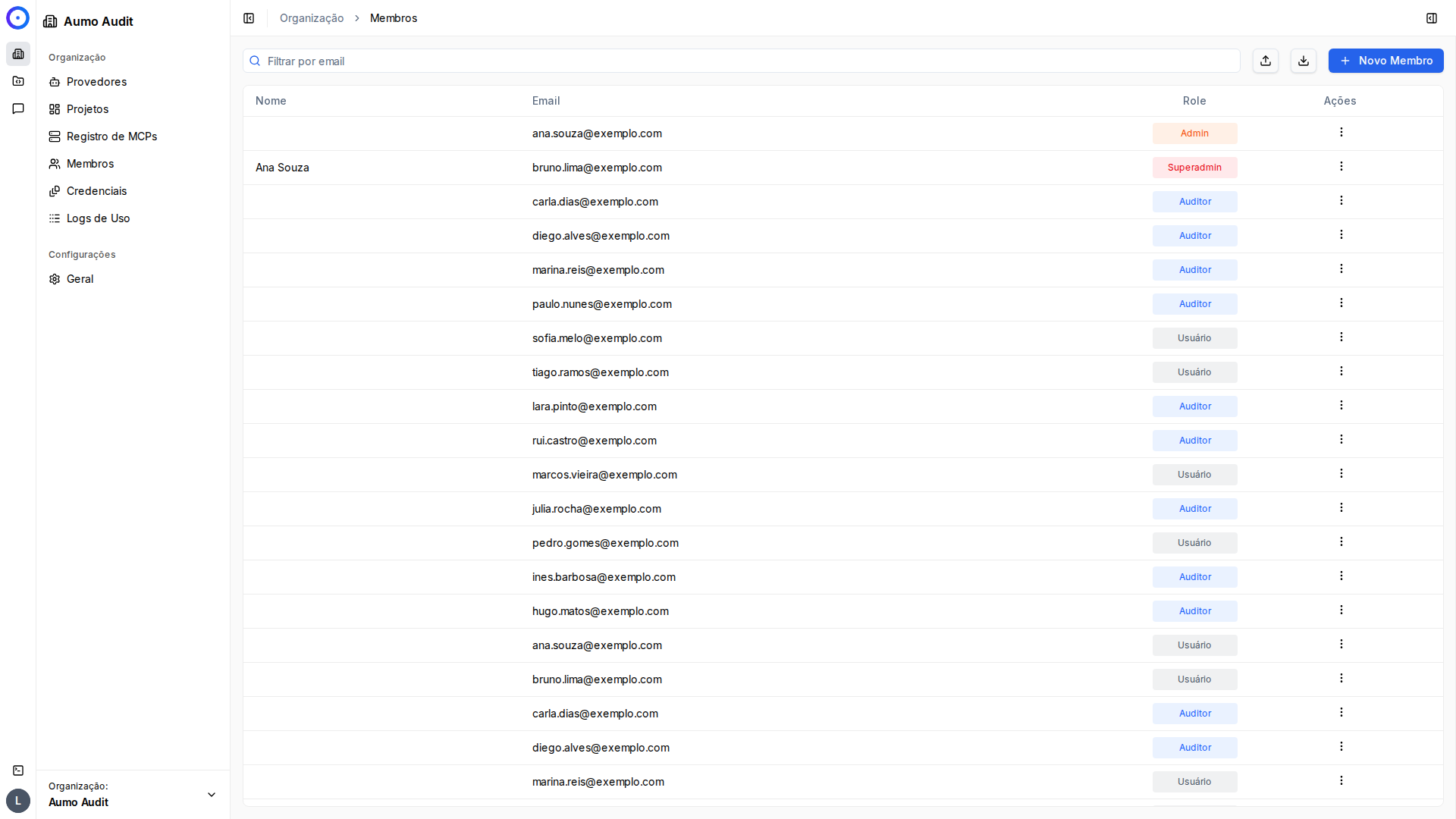Click email paulo.nunes@exemplo.com

tap(602, 304)
